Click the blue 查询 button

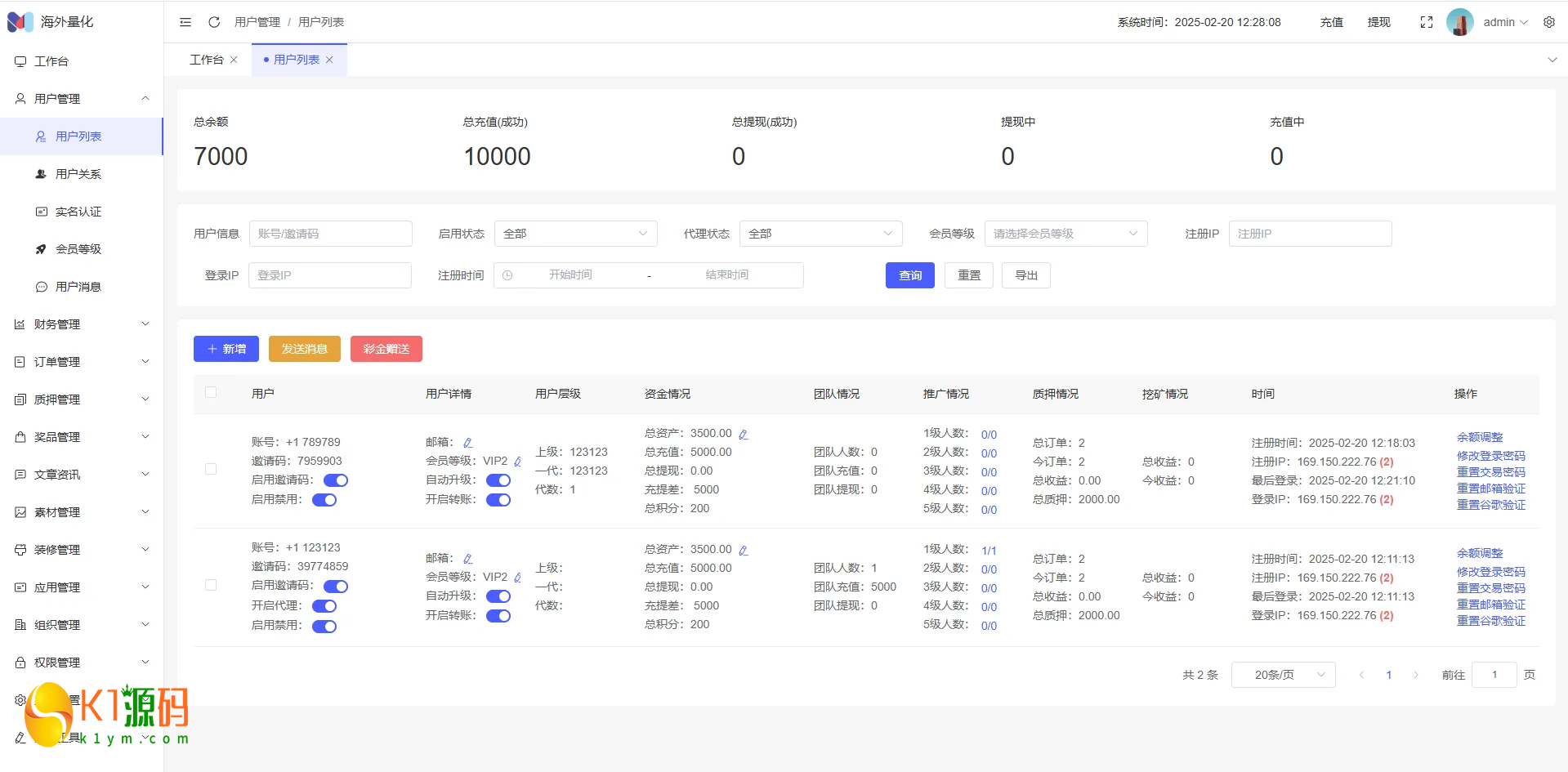(909, 275)
